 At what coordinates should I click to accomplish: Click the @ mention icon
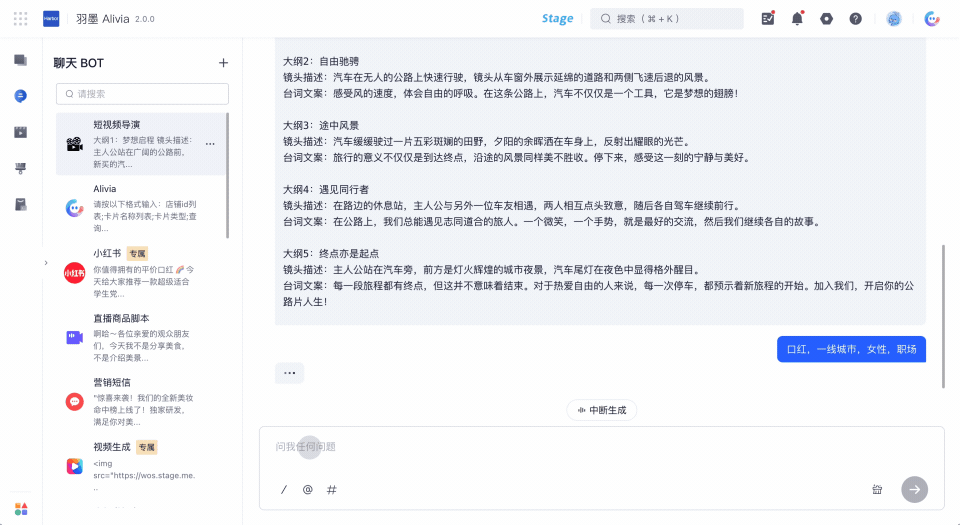coord(307,490)
